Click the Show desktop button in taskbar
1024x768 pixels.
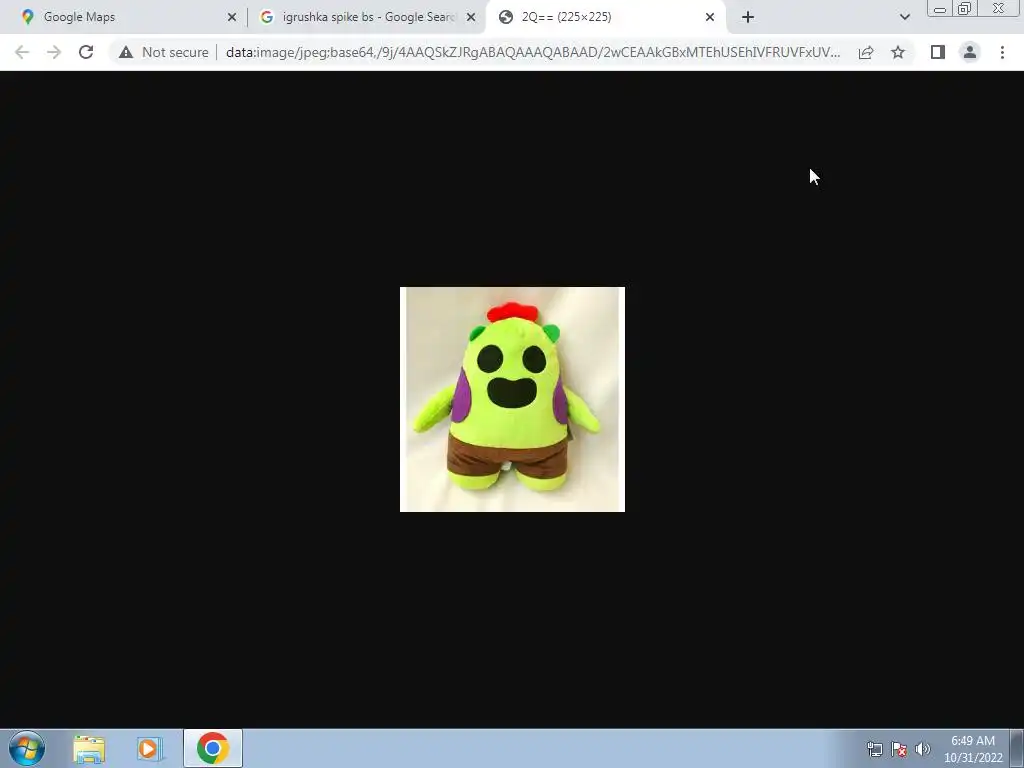tap(1017, 749)
